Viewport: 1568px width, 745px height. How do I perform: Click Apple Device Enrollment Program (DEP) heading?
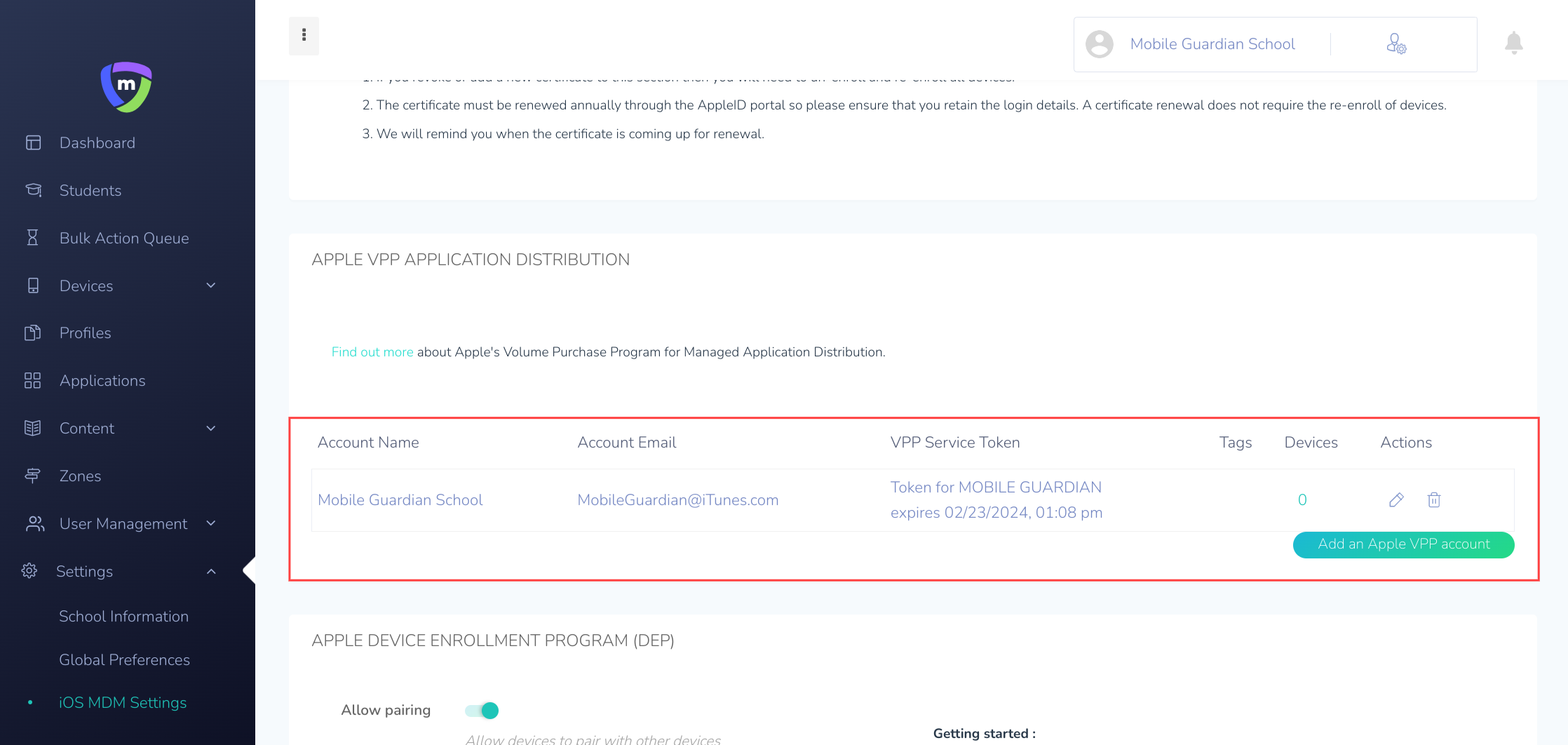click(493, 640)
